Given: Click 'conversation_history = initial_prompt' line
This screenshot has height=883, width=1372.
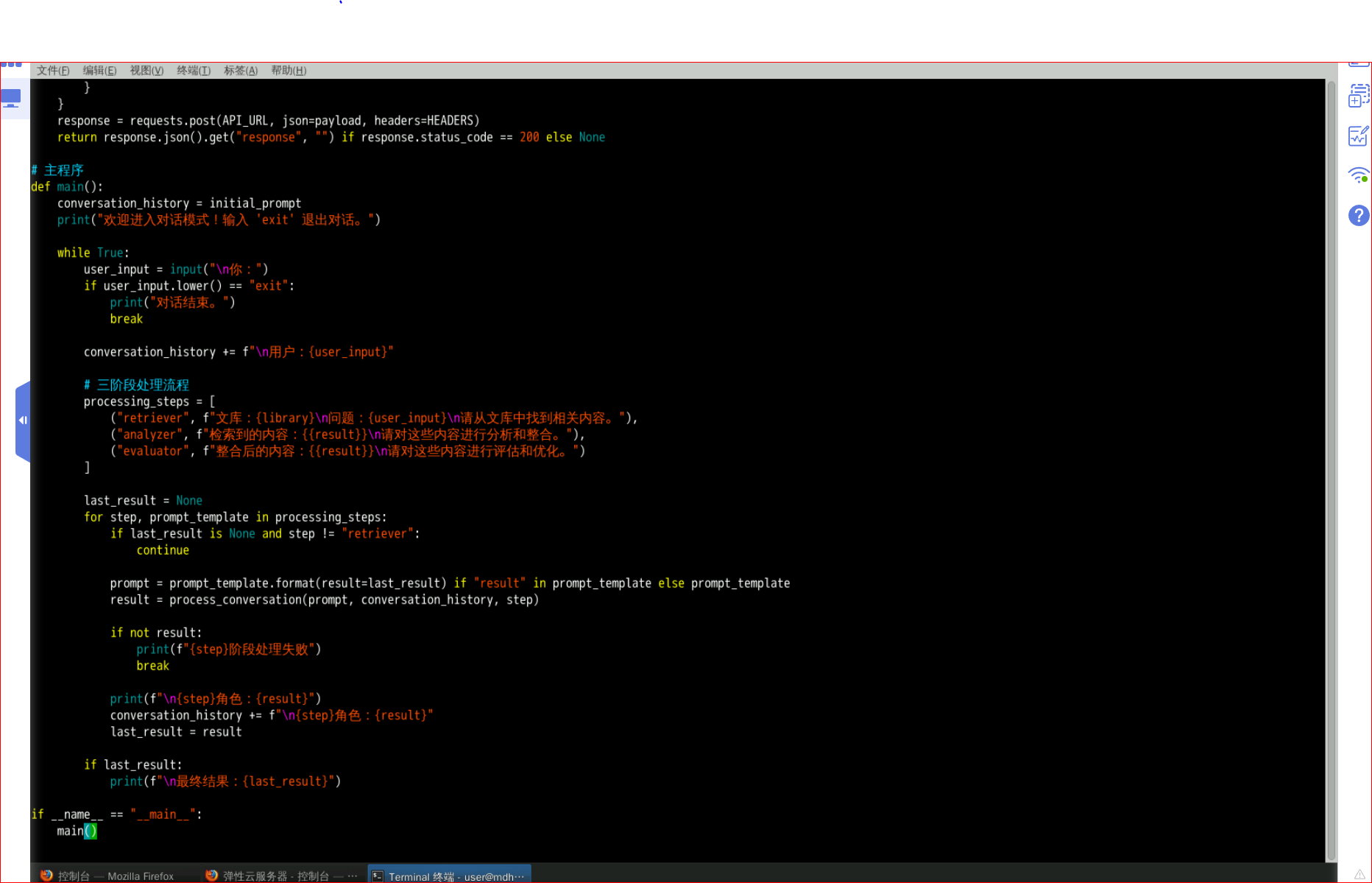Looking at the screenshot, I should click(x=180, y=203).
